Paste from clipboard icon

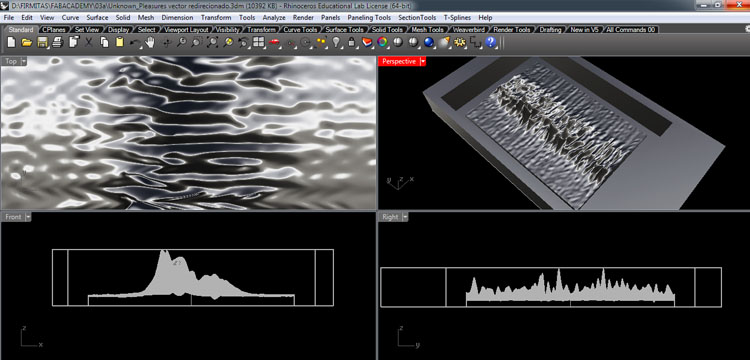click(x=120, y=43)
